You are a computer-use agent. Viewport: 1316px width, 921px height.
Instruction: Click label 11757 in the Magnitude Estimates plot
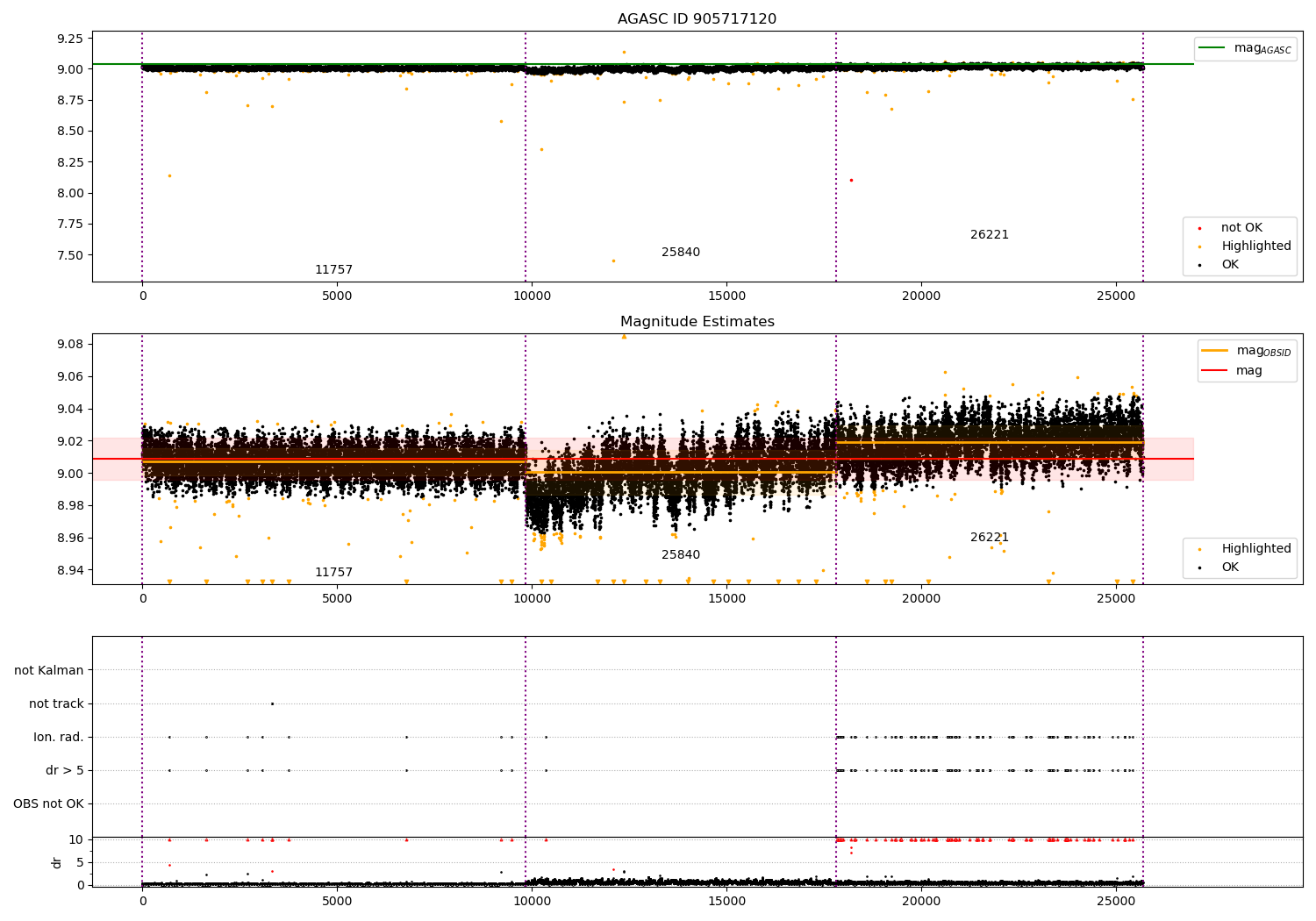click(x=333, y=573)
